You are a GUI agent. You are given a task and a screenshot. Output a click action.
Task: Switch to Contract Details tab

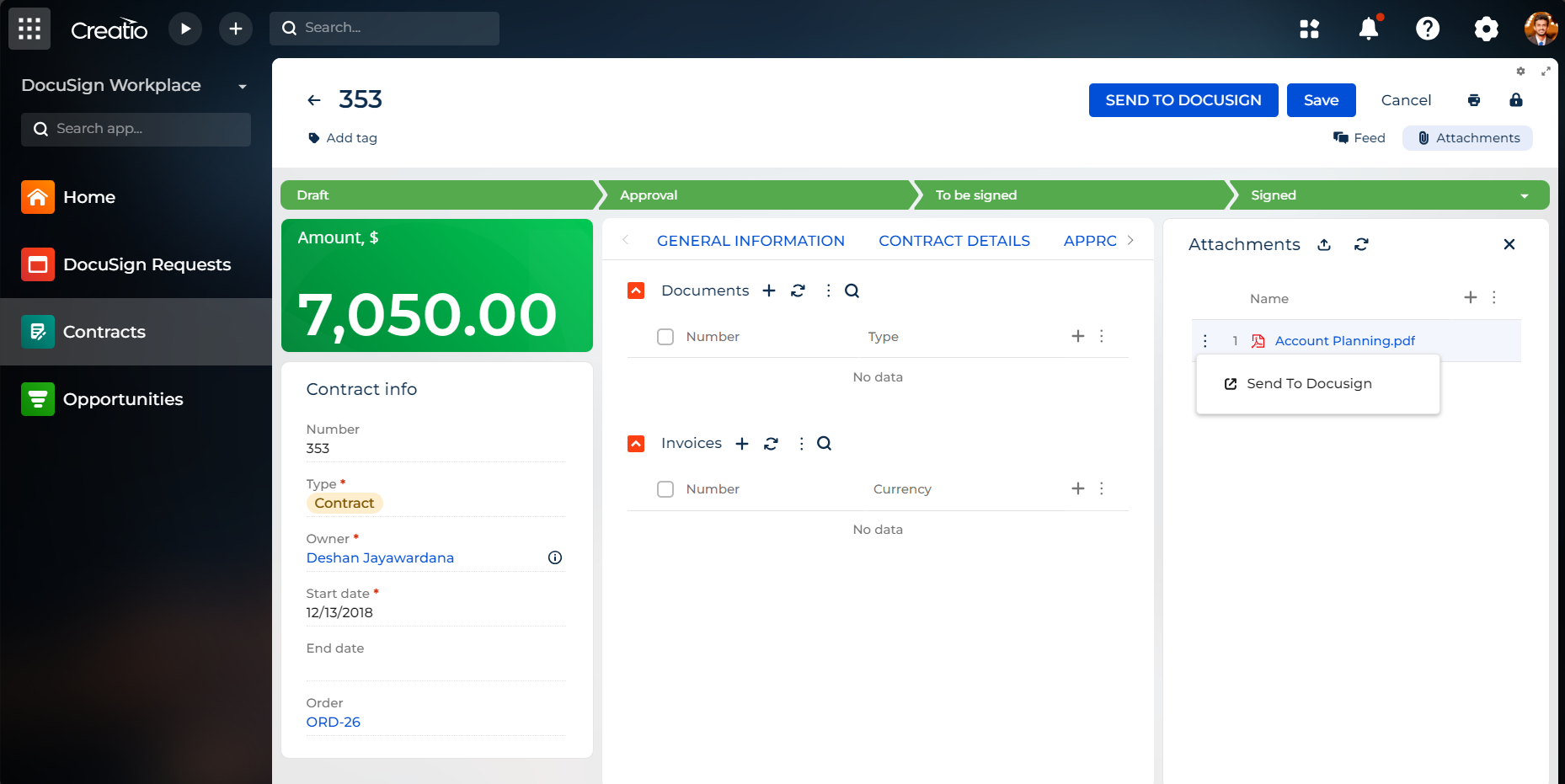tap(954, 241)
